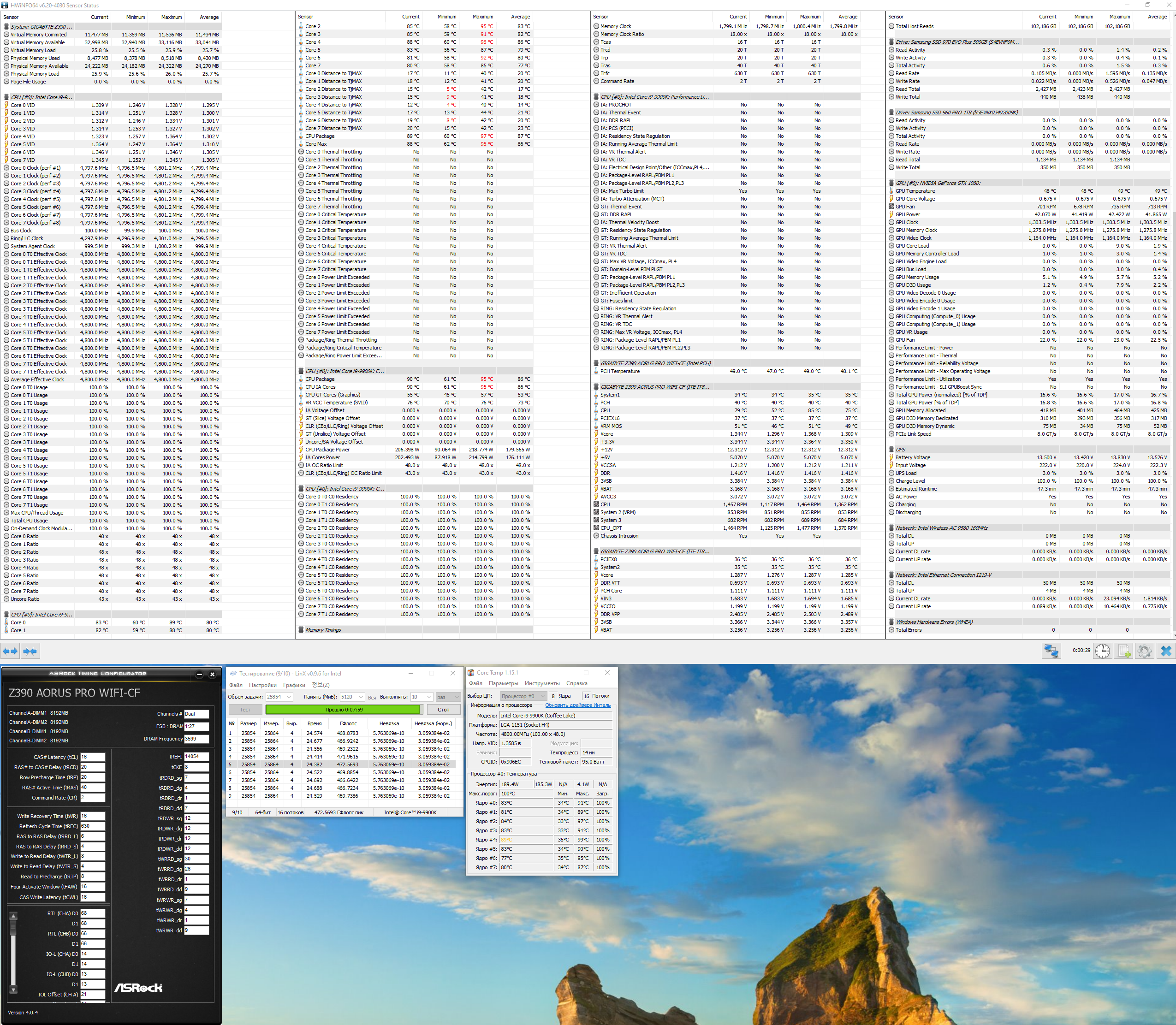The width and height of the screenshot is (1176, 1025).
Task: Open the Объём задачи dropdown in LinX
Action: (x=289, y=697)
